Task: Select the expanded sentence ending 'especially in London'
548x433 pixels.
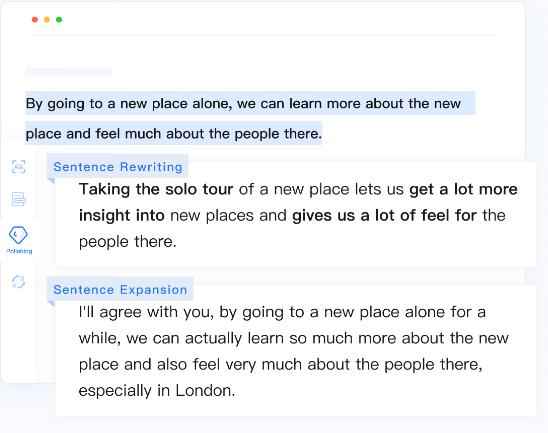Action: tap(157, 390)
